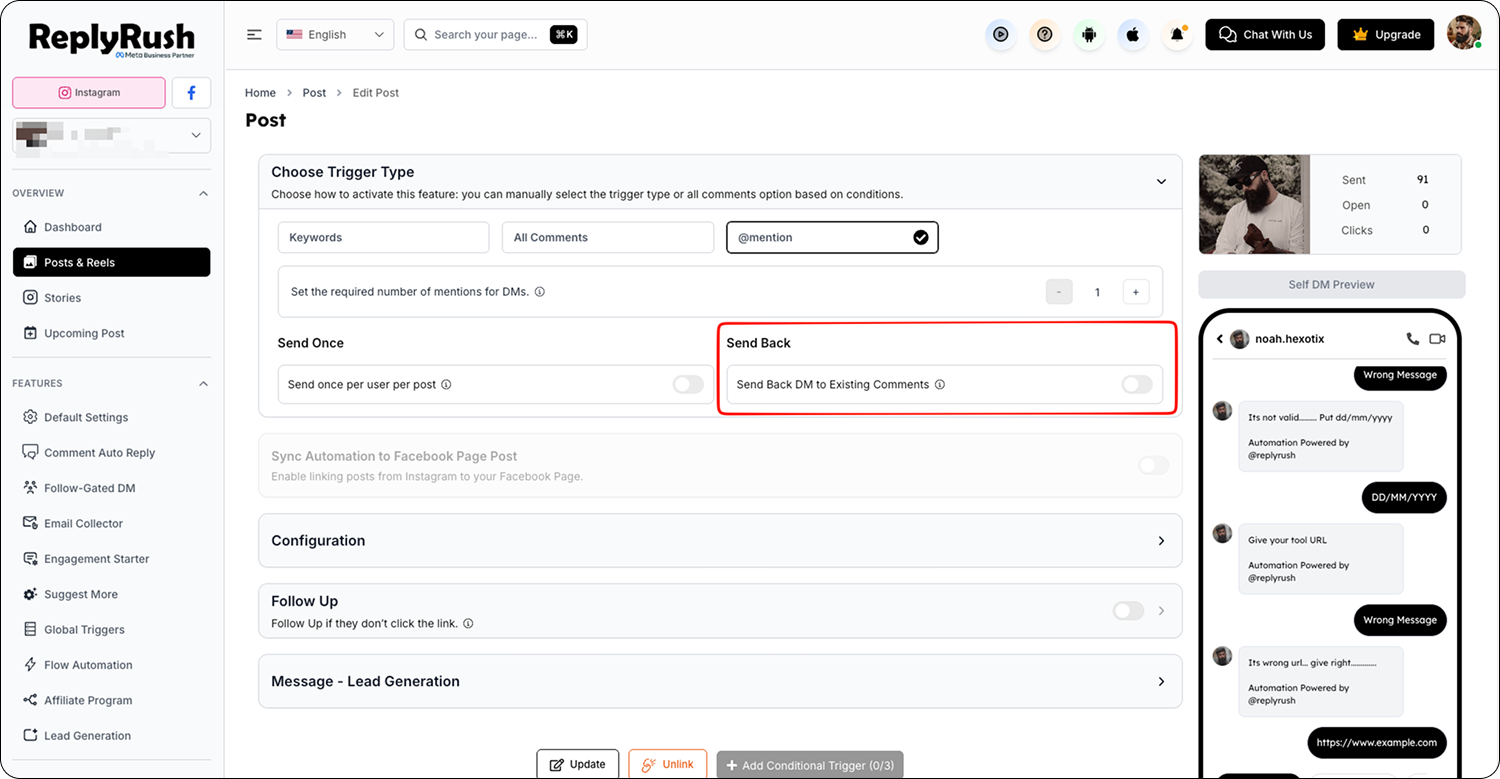The height and width of the screenshot is (779, 1500).
Task: Click info icon beside Send Back DM
Action: click(940, 384)
